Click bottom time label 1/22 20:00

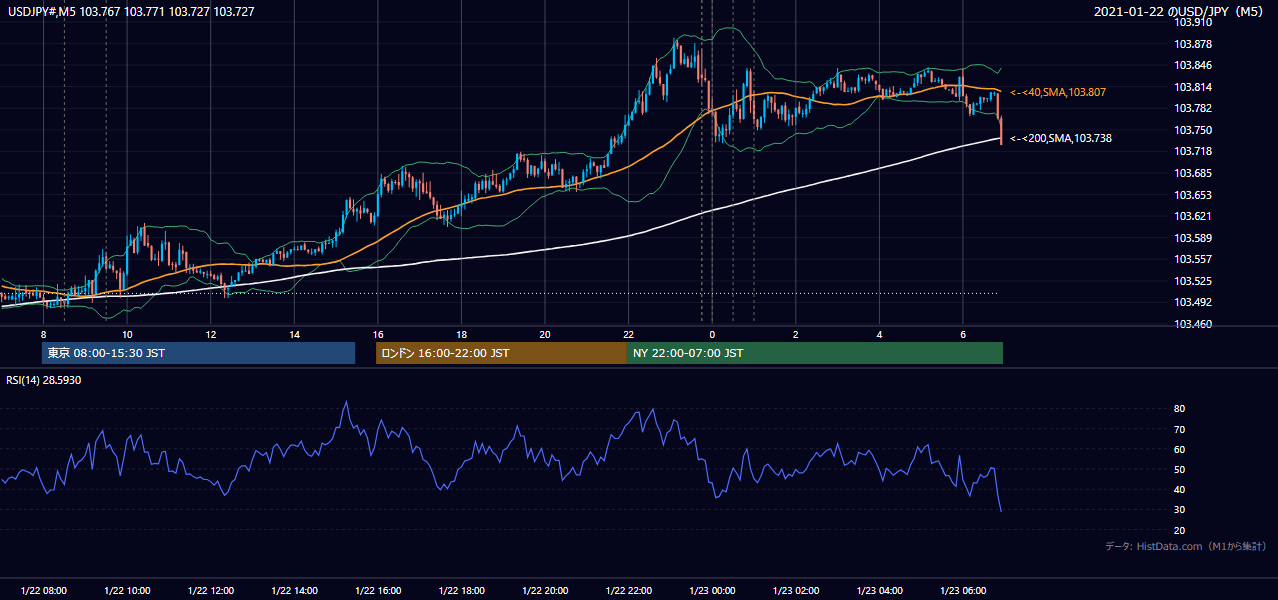point(545,591)
